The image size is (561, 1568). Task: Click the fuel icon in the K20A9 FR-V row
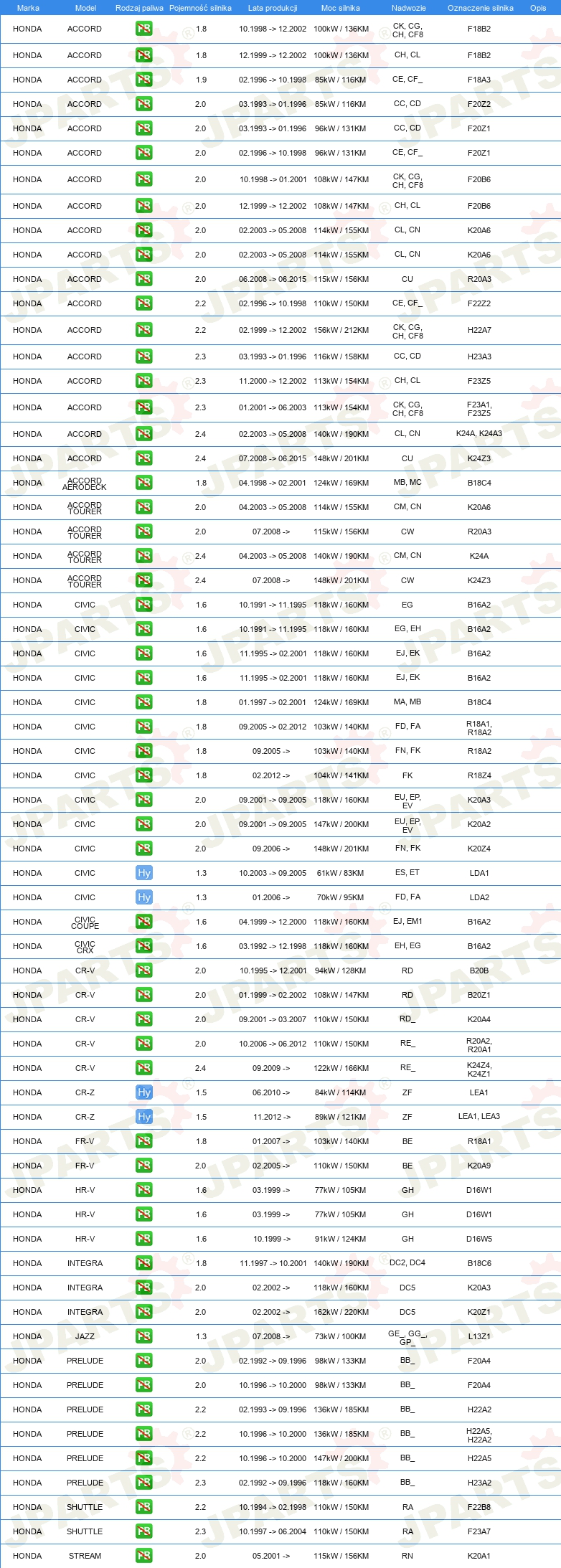144,1166
